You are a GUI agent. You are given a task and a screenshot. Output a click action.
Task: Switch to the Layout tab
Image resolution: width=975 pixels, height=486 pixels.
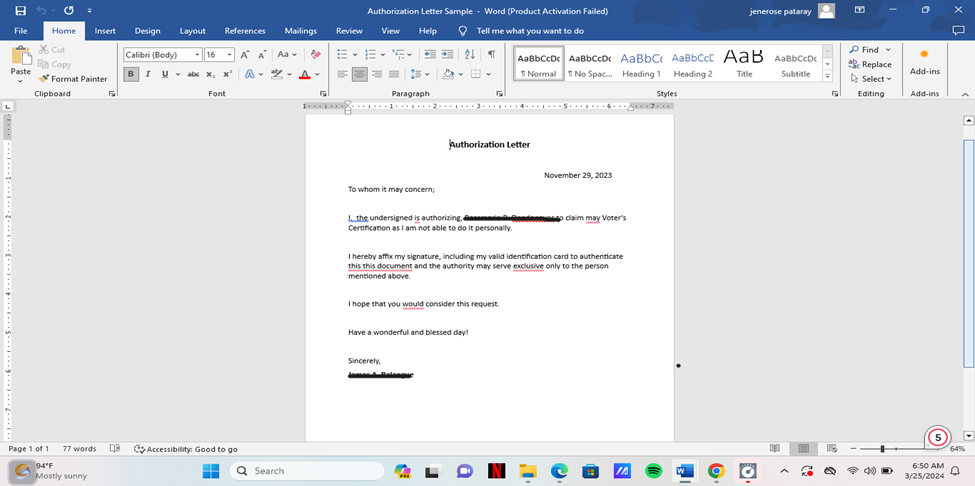[x=193, y=30]
